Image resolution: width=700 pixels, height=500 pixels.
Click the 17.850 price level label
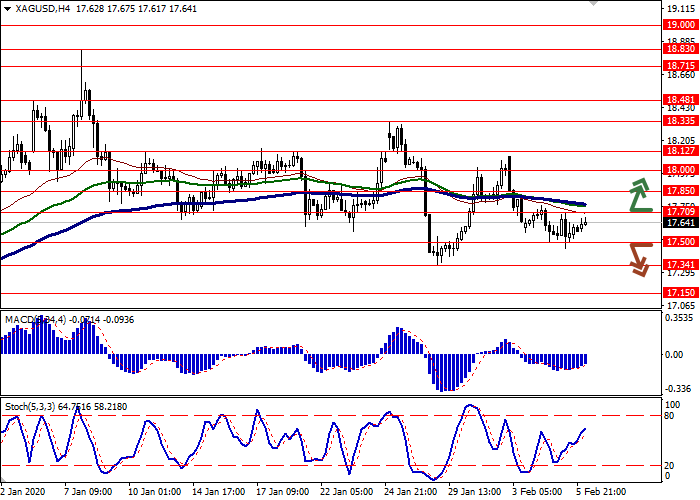(x=680, y=190)
